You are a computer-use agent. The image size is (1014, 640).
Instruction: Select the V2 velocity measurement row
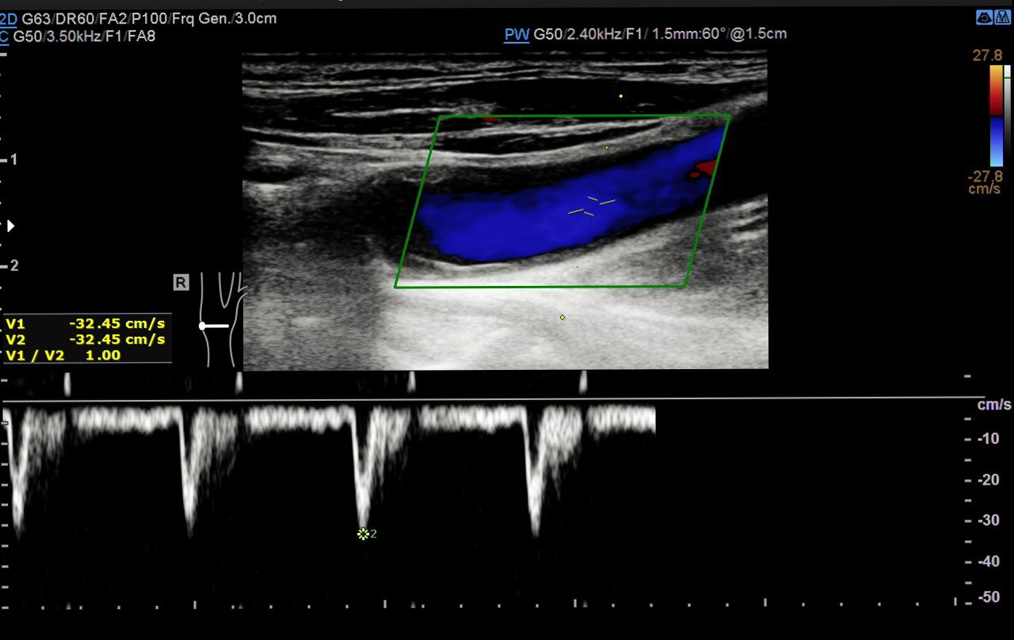pyautogui.click(x=87, y=339)
